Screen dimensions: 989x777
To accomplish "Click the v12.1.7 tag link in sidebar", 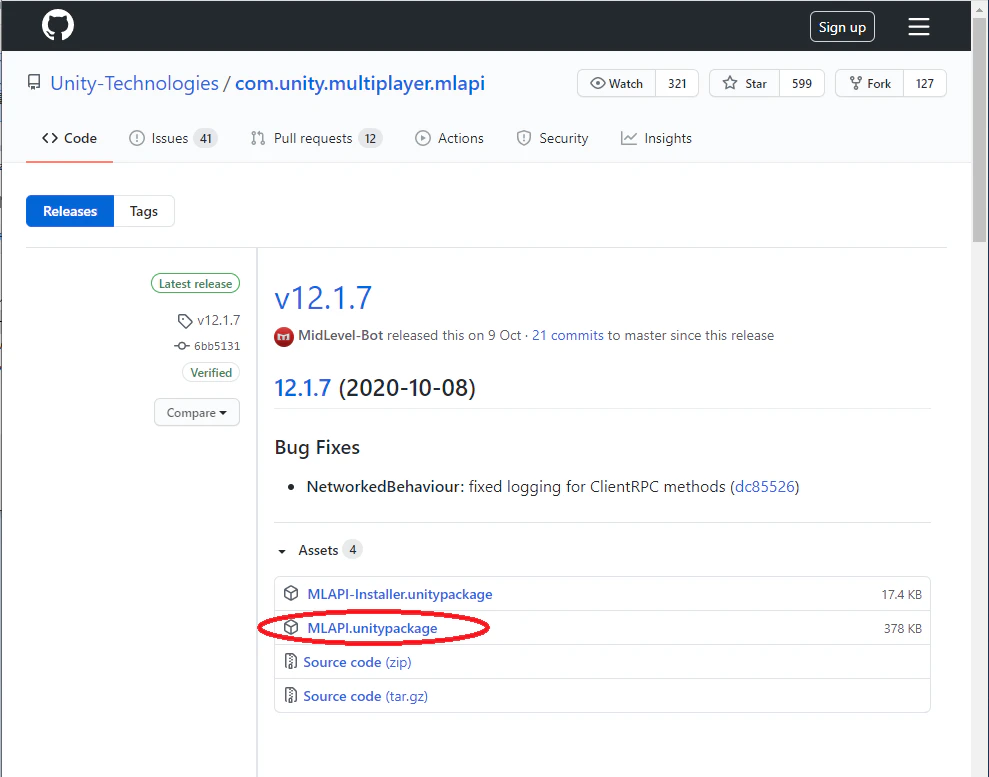I will pyautogui.click(x=218, y=320).
